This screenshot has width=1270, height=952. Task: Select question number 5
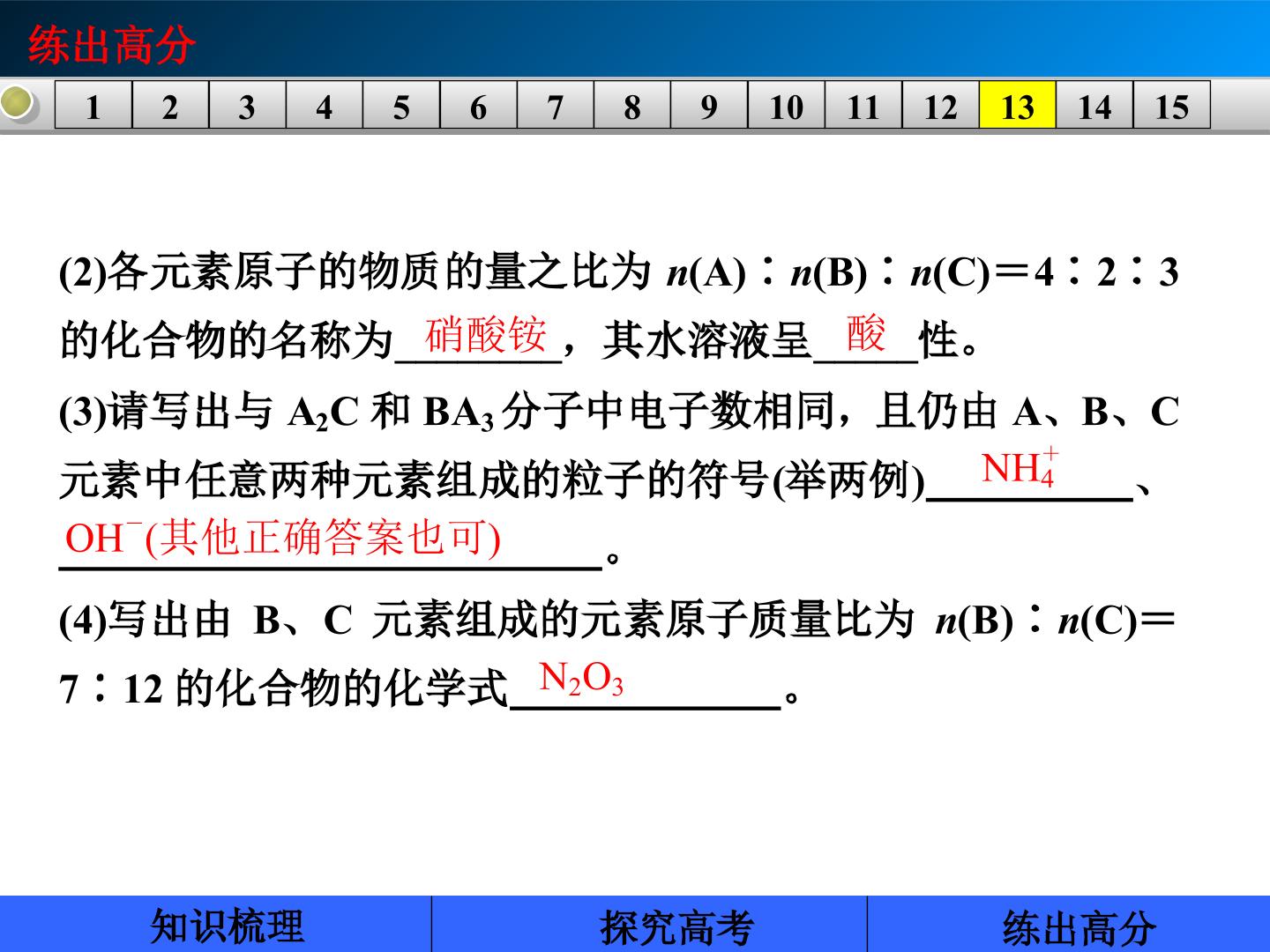[401, 106]
